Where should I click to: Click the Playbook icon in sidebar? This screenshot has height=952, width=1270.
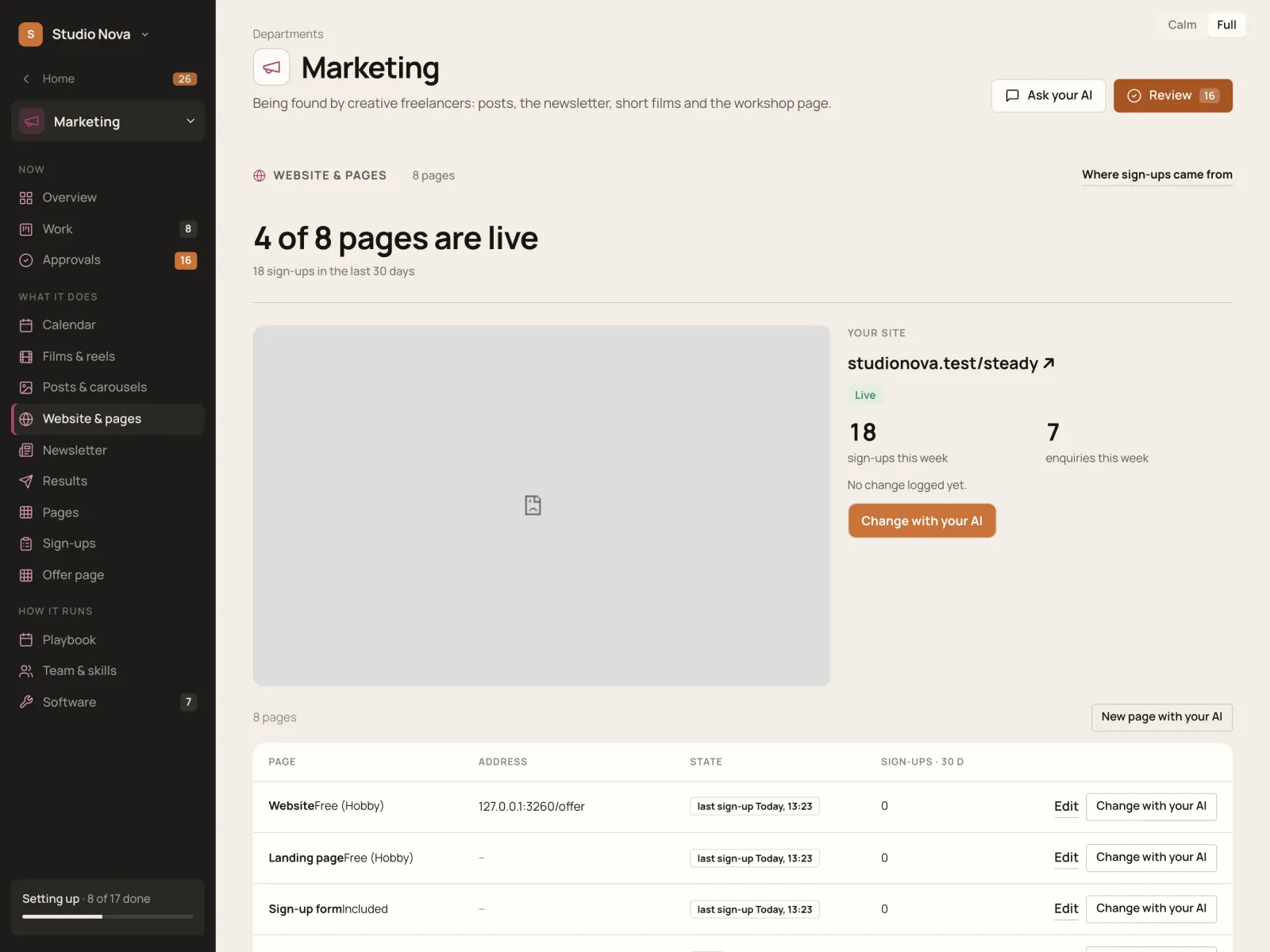pyautogui.click(x=26, y=640)
